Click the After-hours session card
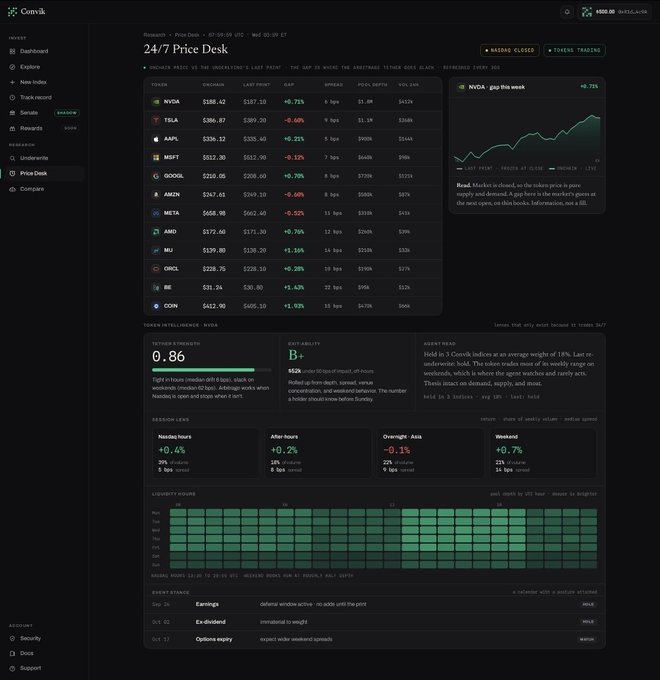This screenshot has height=680, width=660. pos(318,453)
